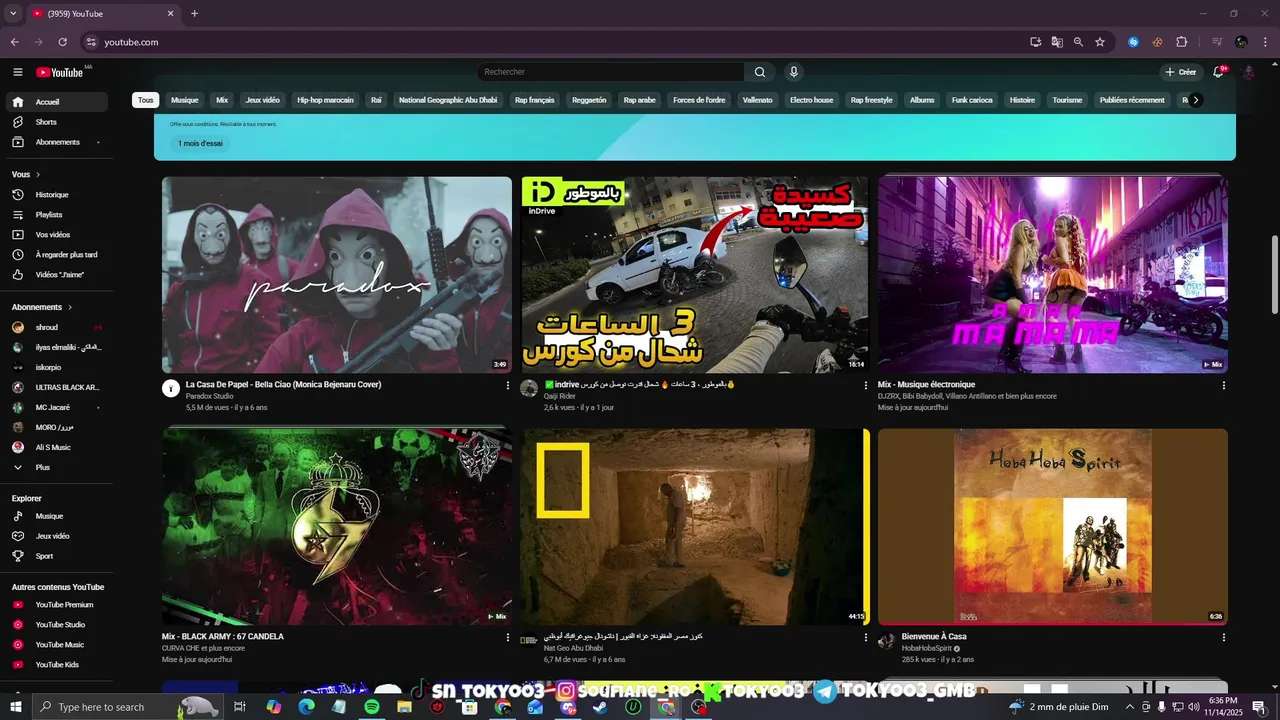
Task: Click the 1 mois d'essai button
Action: pyautogui.click(x=200, y=143)
